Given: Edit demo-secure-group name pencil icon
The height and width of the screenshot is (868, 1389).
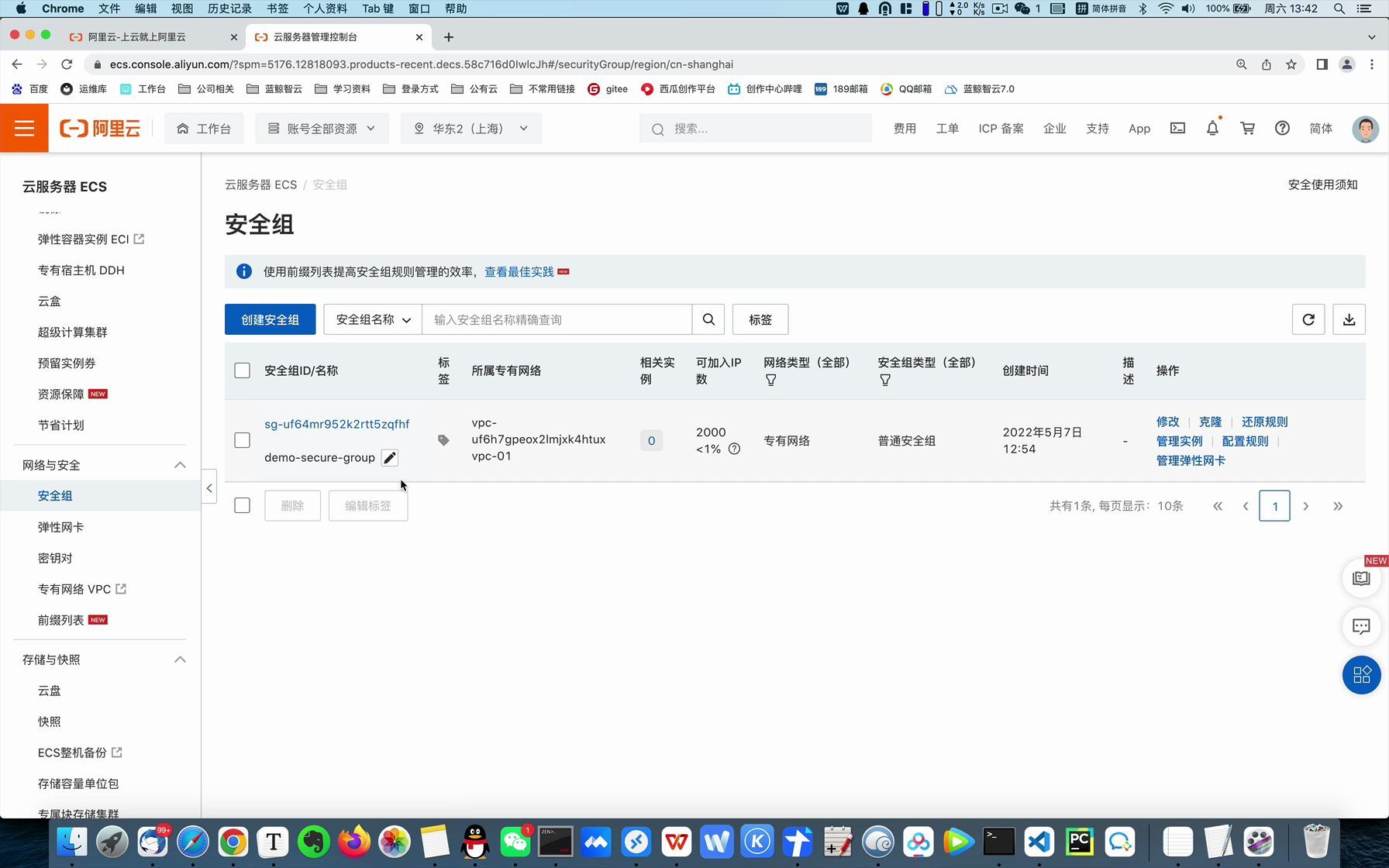Looking at the screenshot, I should pos(390,458).
